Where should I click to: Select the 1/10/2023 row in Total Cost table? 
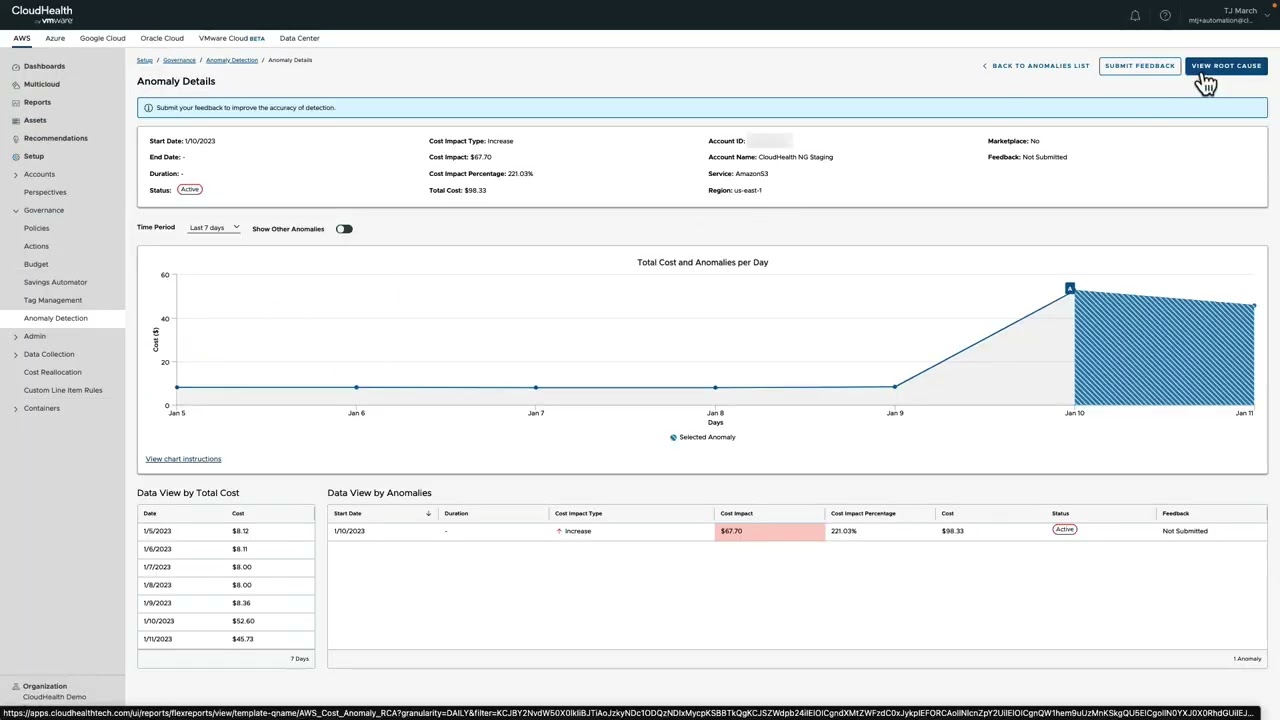(x=226, y=621)
